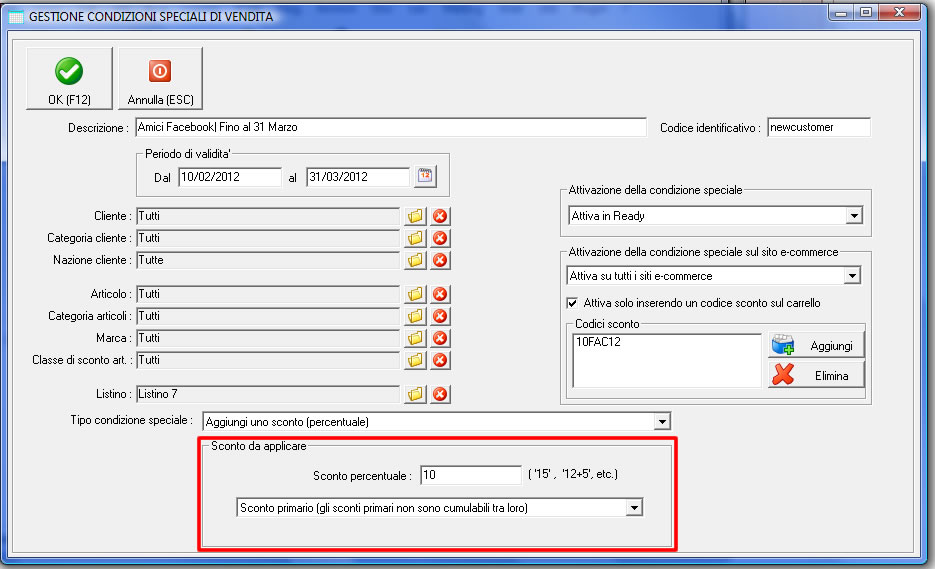Click into the Descrizione text field
The width and height of the screenshot is (935, 569).
point(391,127)
